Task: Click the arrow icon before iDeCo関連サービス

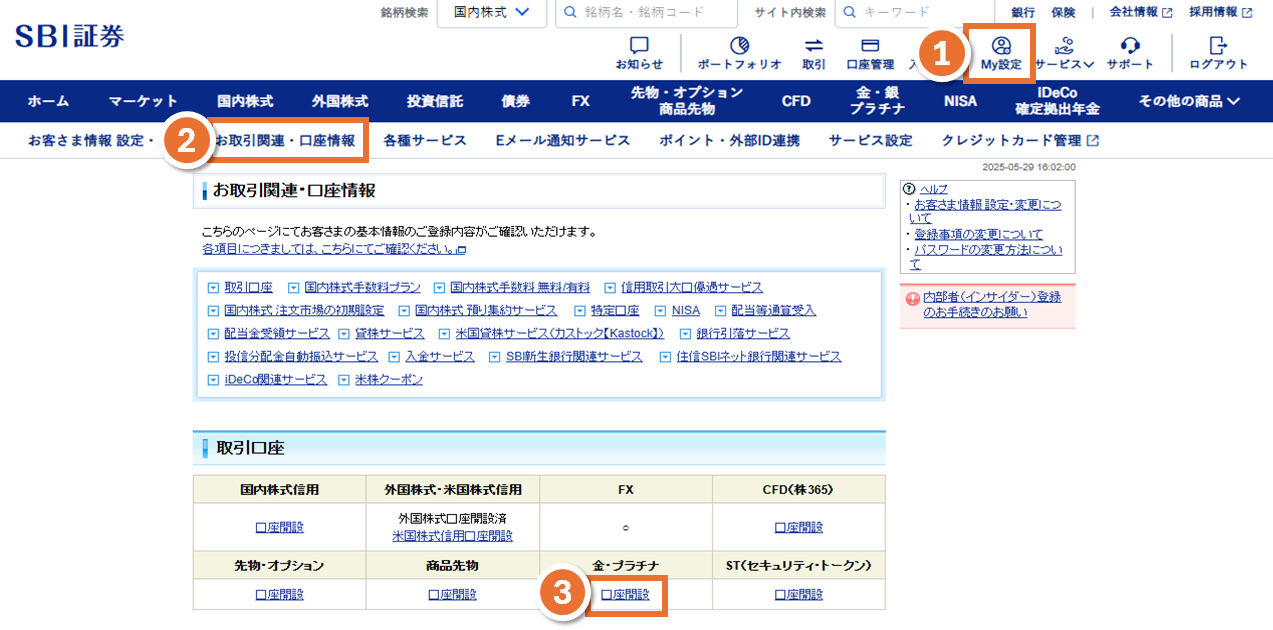Action: tap(213, 380)
